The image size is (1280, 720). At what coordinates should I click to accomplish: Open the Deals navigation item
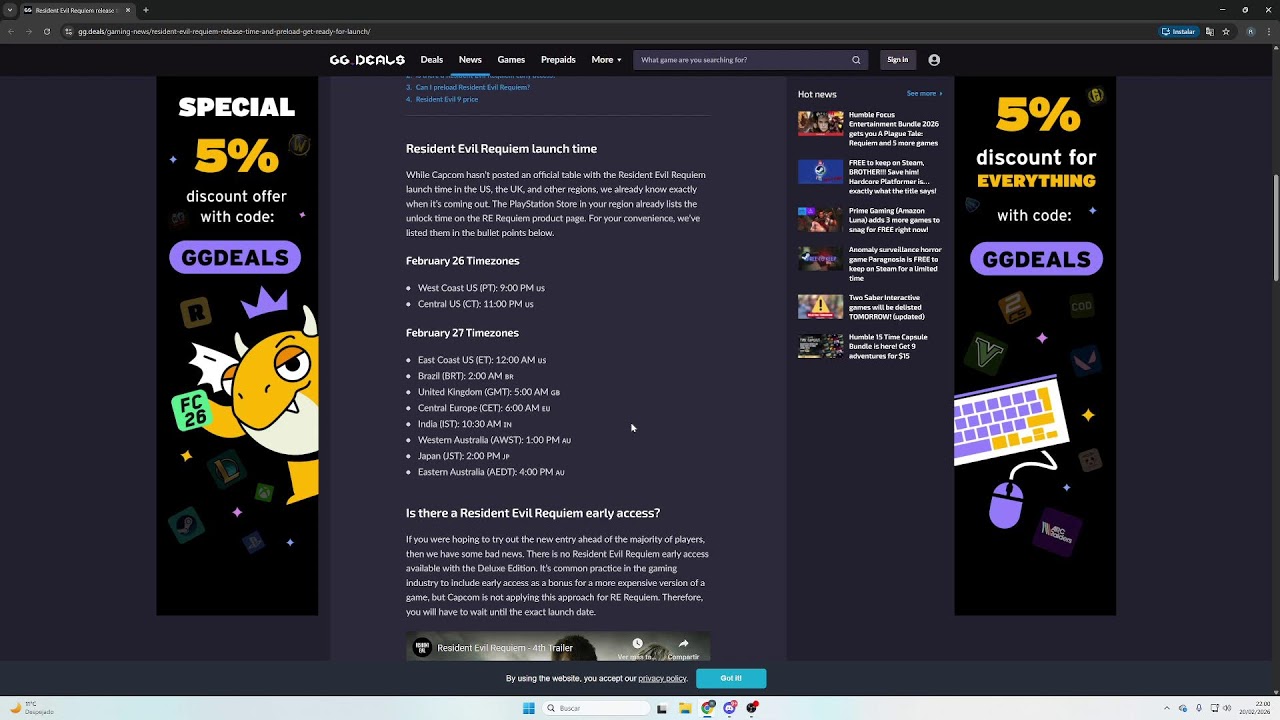pyautogui.click(x=432, y=60)
